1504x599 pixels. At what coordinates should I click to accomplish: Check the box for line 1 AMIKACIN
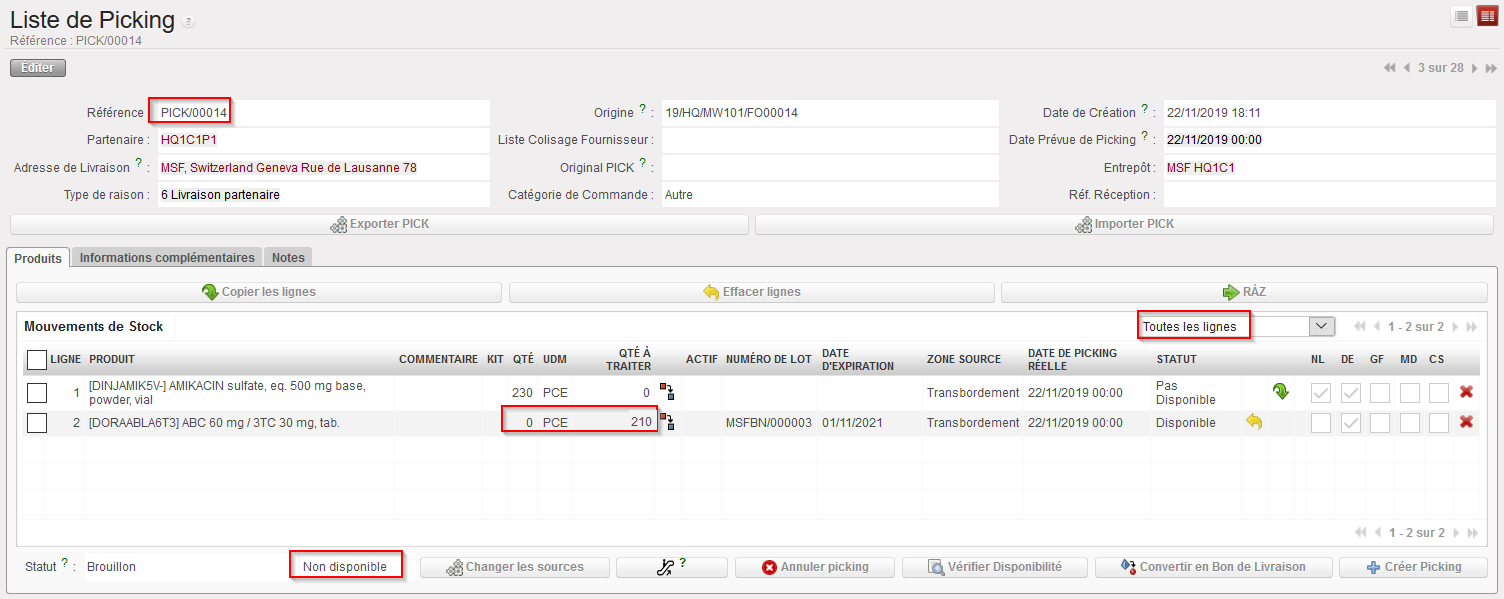tap(37, 393)
